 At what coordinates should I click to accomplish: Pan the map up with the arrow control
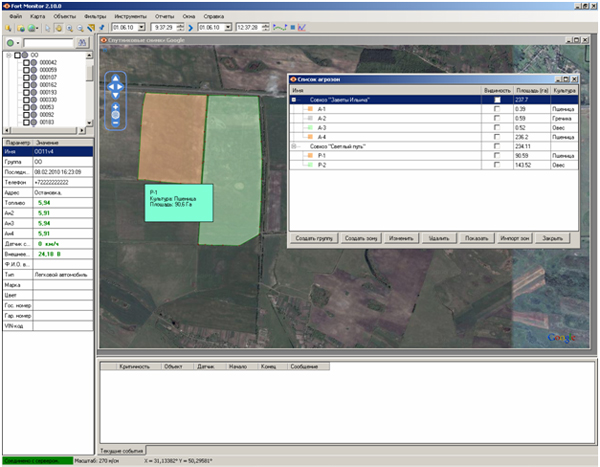coord(116,78)
